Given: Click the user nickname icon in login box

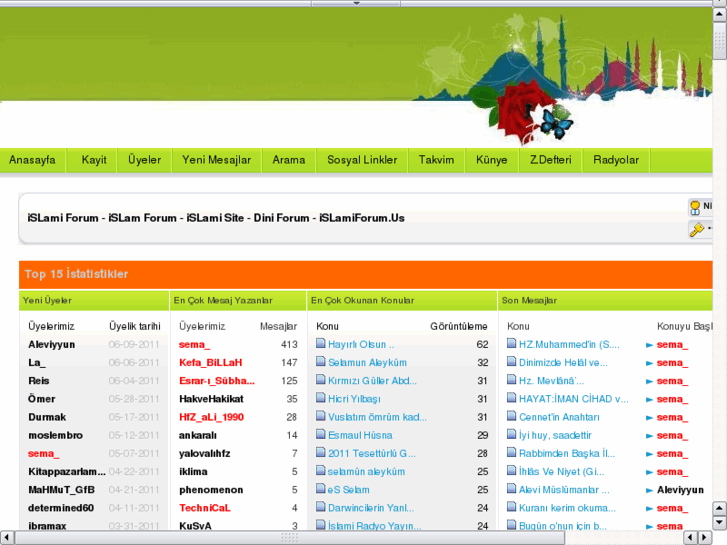Looking at the screenshot, I should pos(695,207).
